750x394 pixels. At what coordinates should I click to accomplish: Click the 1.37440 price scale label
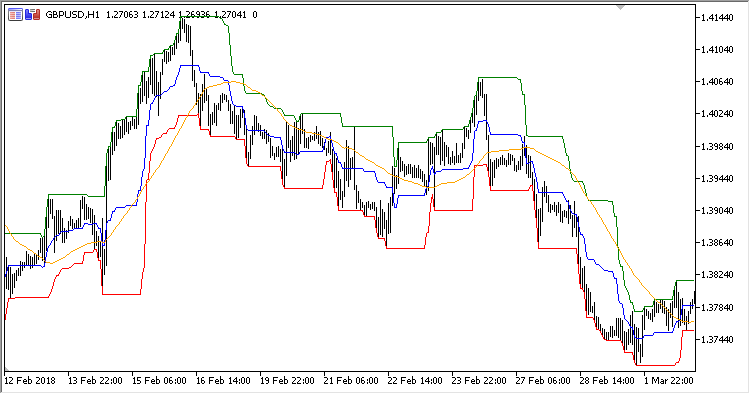point(717,339)
